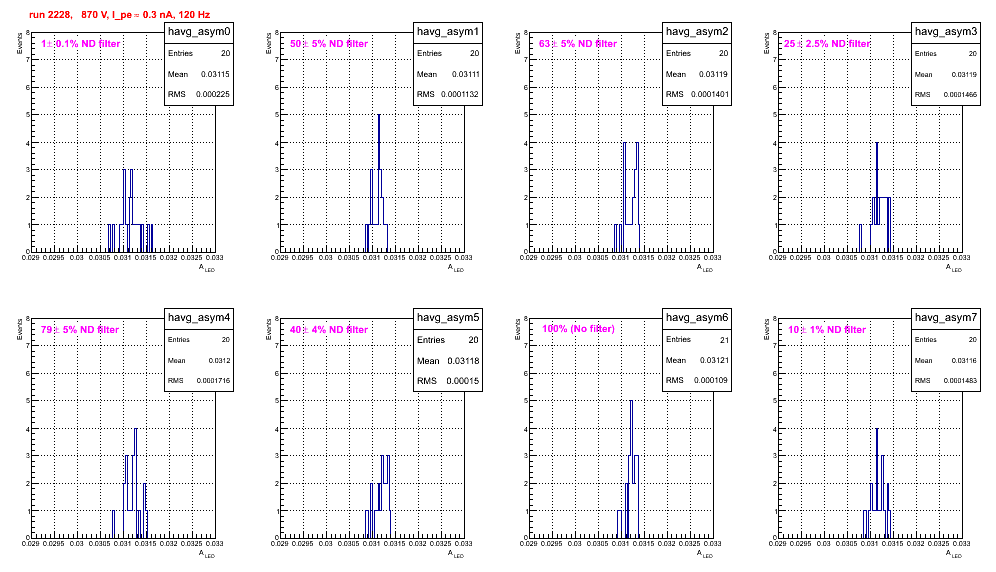The image size is (996, 572).
Task: Click the A_LED x-axis title under havg_asym5
Action: pos(456,554)
